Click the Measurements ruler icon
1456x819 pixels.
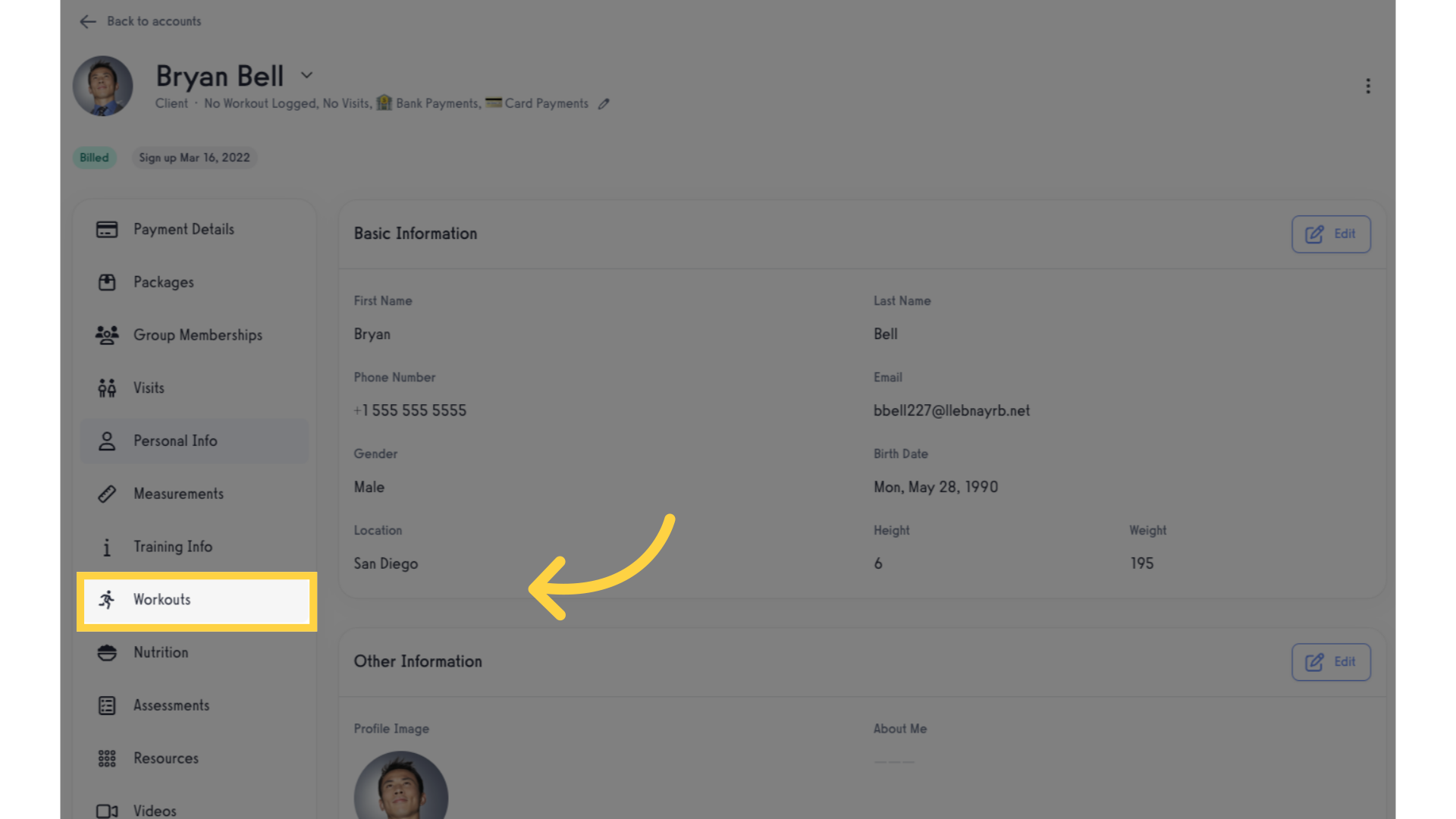107,494
